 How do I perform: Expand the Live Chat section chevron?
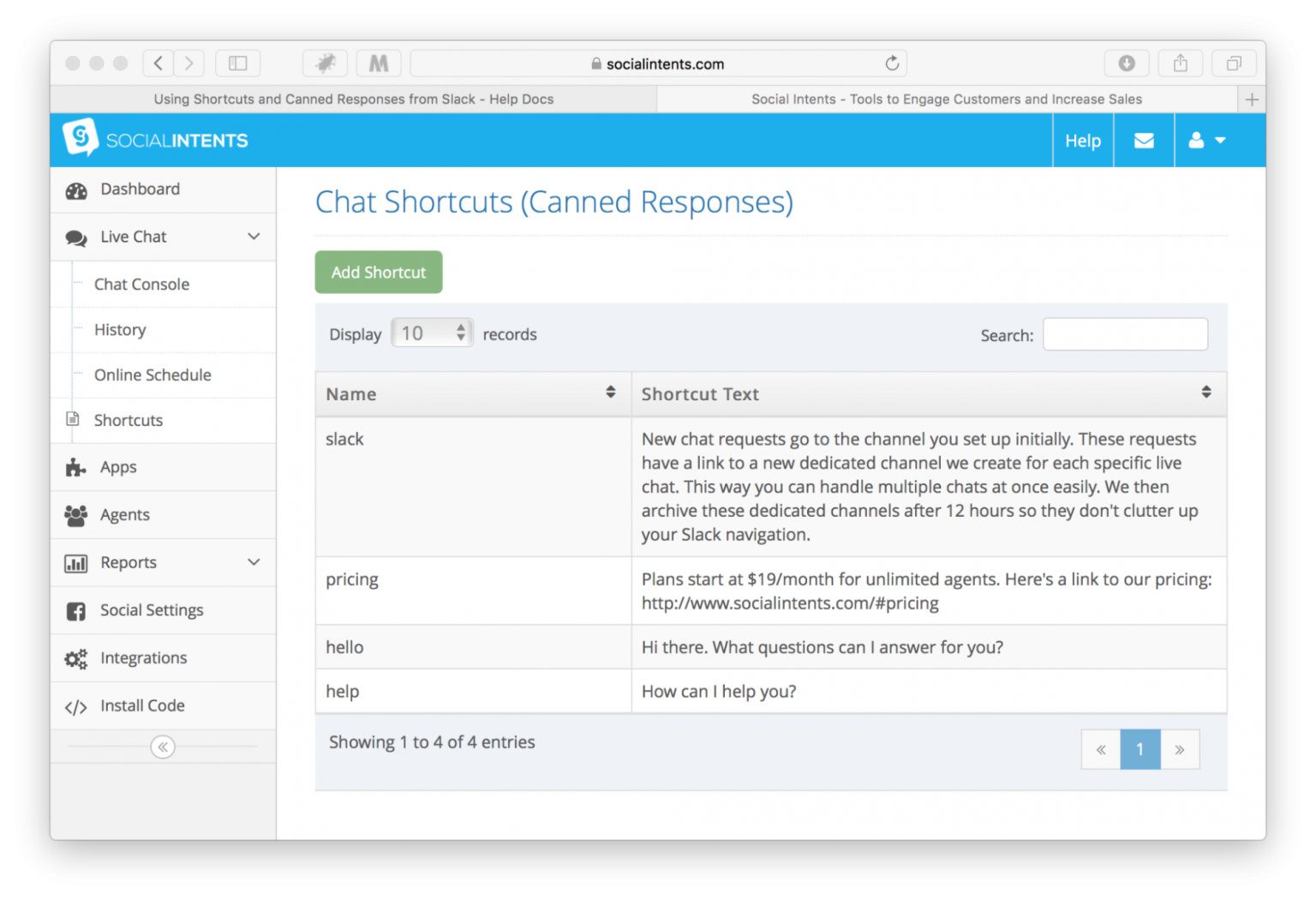tap(254, 236)
